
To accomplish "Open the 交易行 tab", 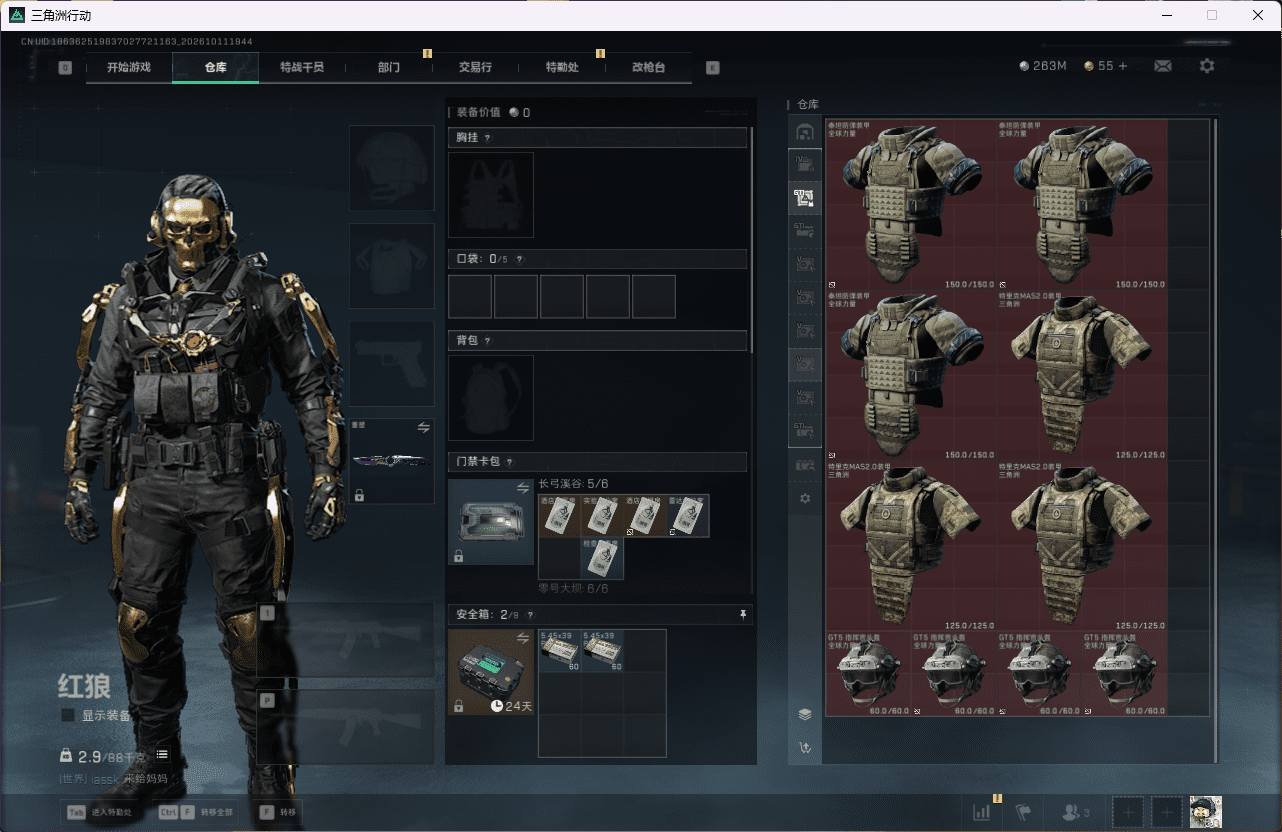I will click(475, 67).
